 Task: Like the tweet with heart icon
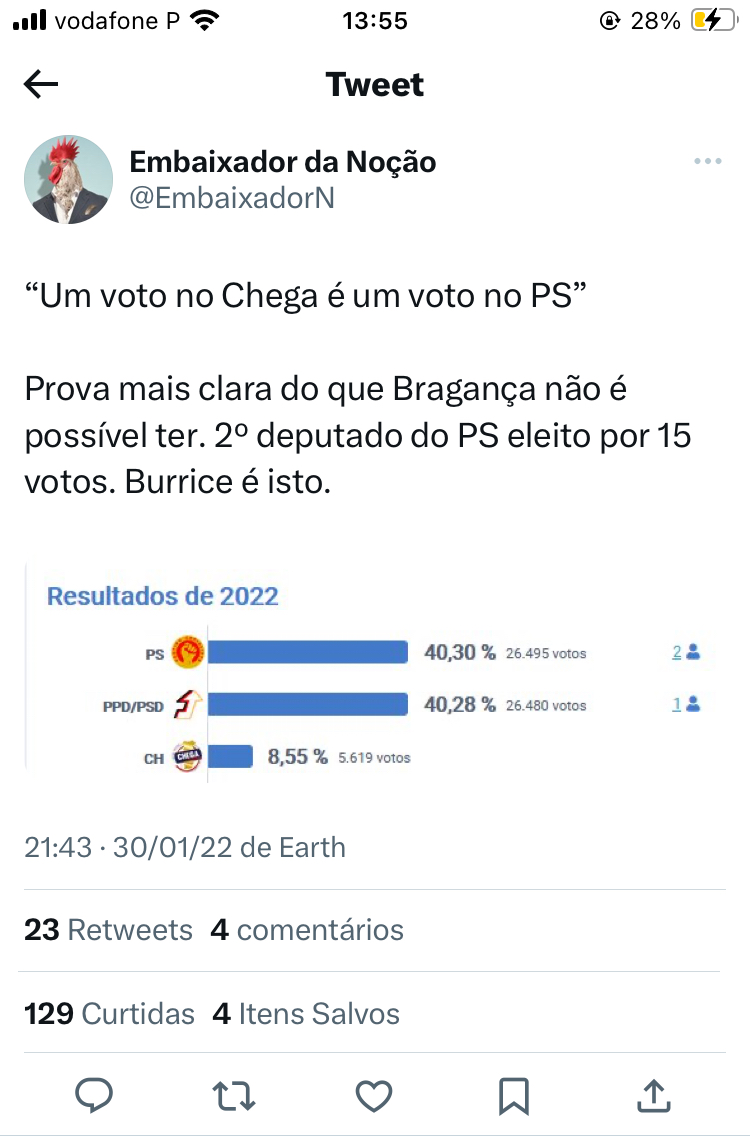[374, 1095]
